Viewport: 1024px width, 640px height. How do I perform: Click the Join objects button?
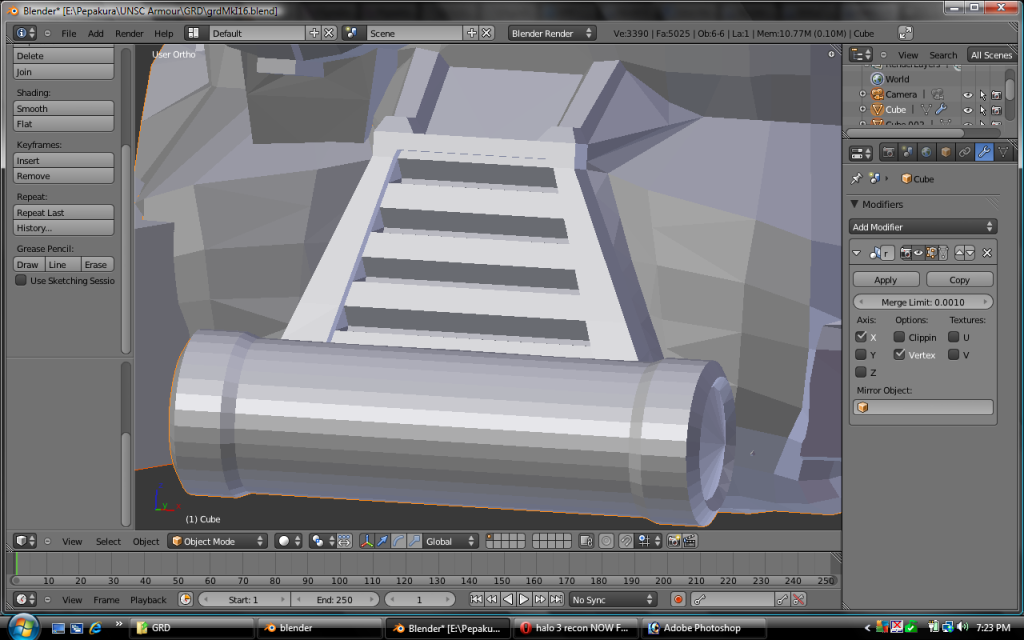(63, 72)
